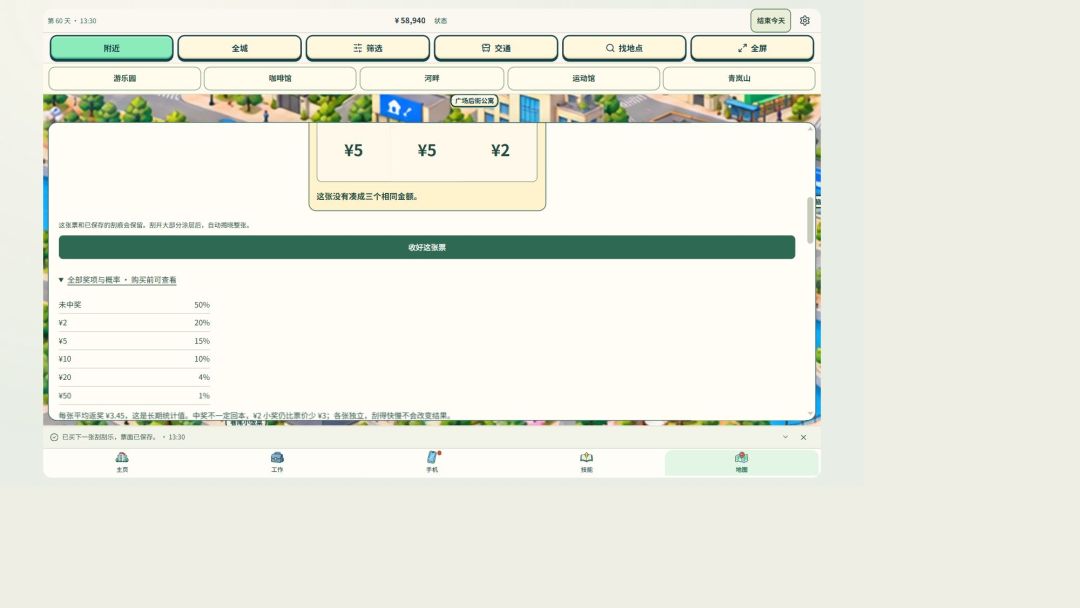Viewport: 1080px width, 608px height.
Task: Click the checkmark icon beside the saved-ticket notice
Action: pos(54,437)
